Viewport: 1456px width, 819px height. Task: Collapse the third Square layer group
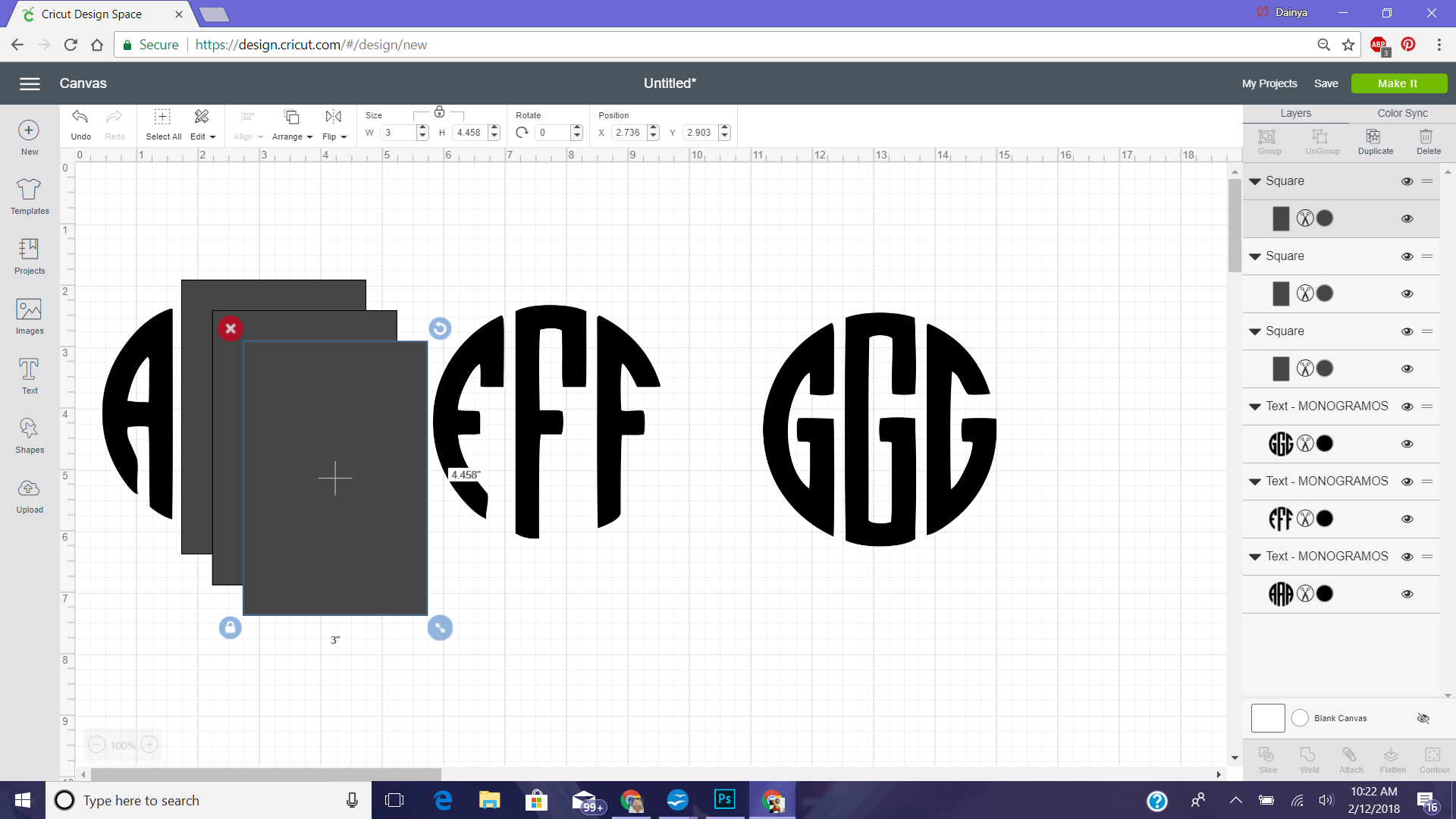[x=1255, y=331]
